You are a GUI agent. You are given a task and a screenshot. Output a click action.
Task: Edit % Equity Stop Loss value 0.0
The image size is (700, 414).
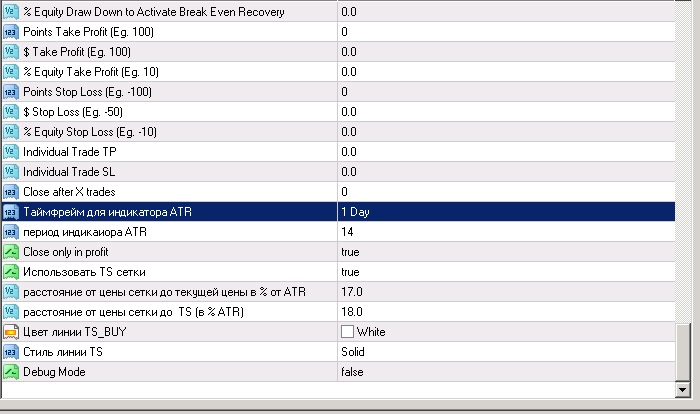[x=506, y=132]
